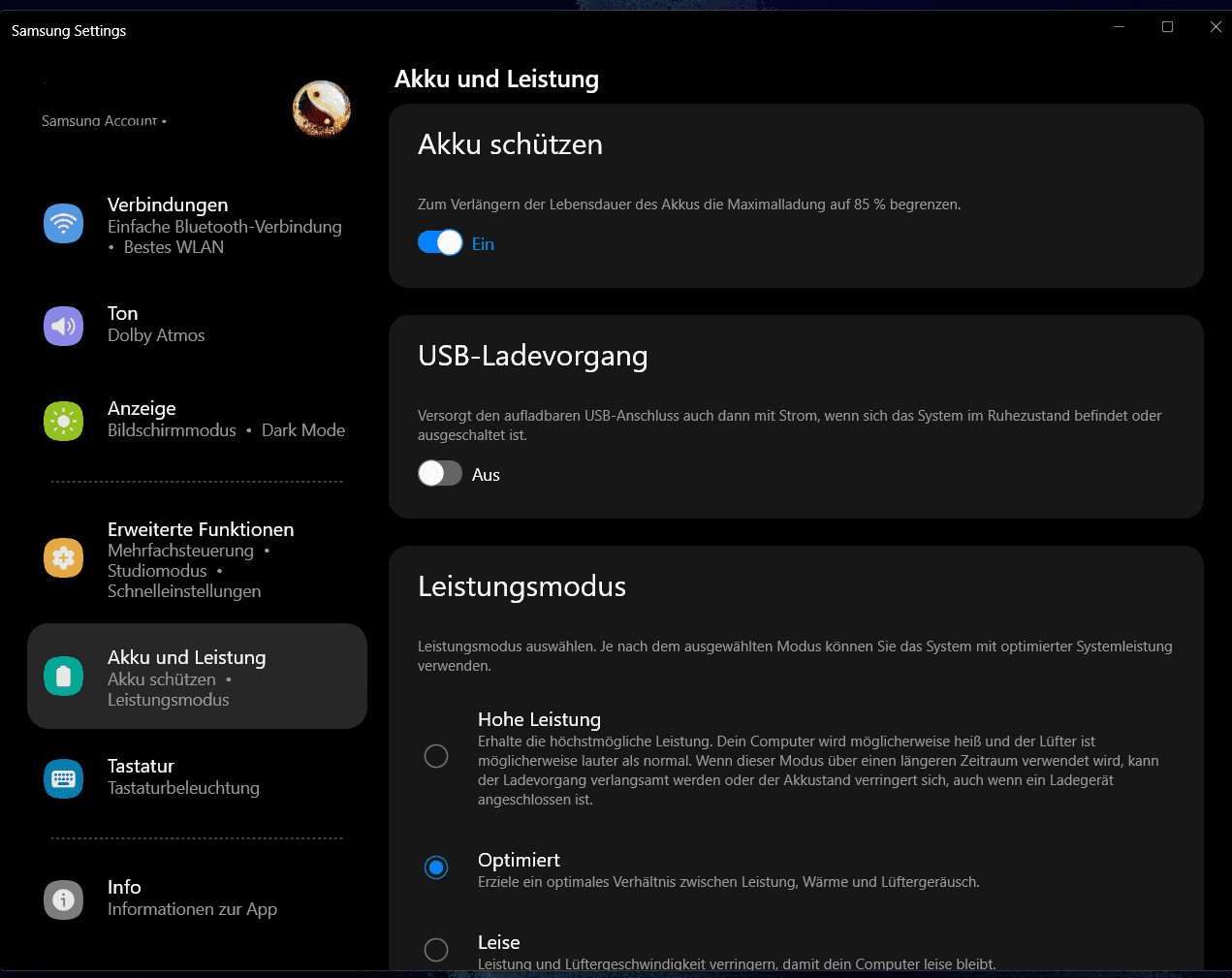Open the Samsung account profile picture

322,109
